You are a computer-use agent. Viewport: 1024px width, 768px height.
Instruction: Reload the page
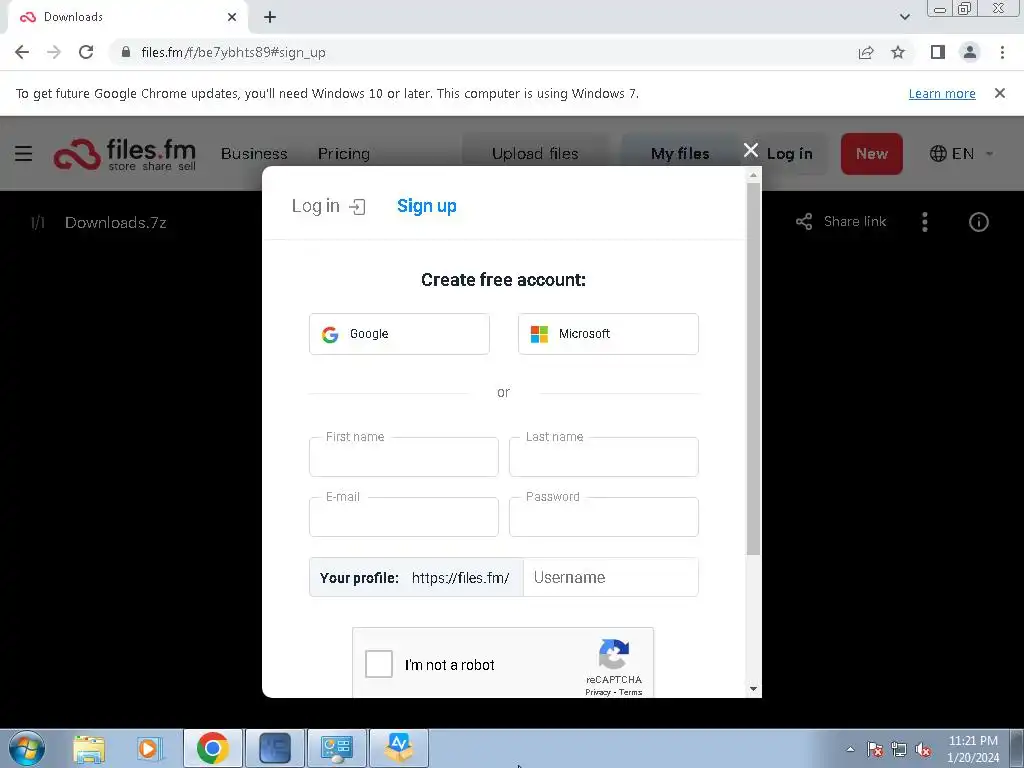86,52
